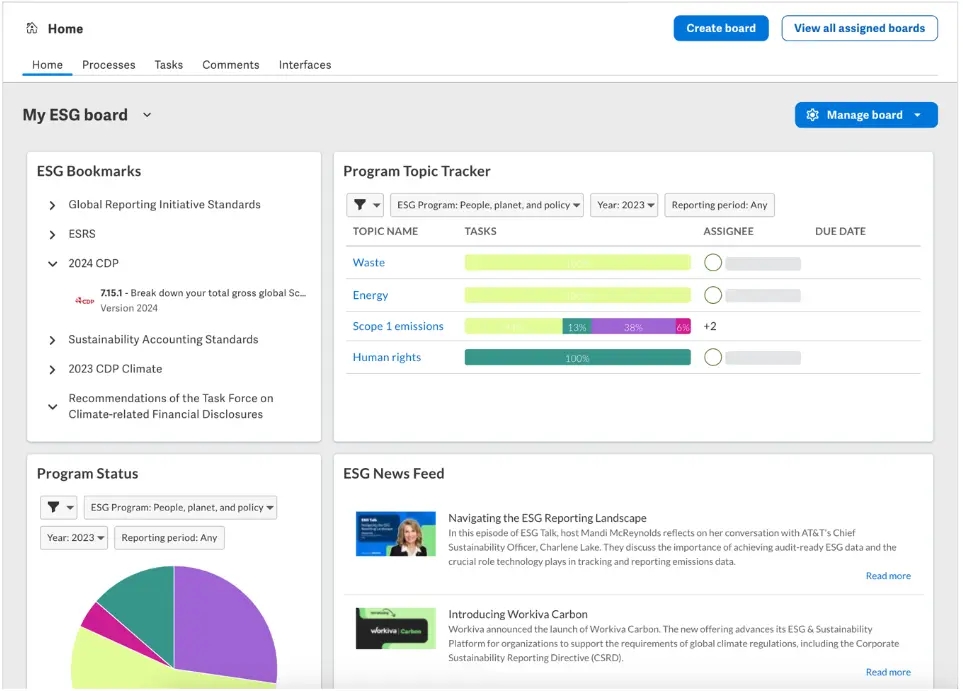Open ESG Program dropdown in Program Topic Tracker
963x691 pixels.
coord(487,205)
